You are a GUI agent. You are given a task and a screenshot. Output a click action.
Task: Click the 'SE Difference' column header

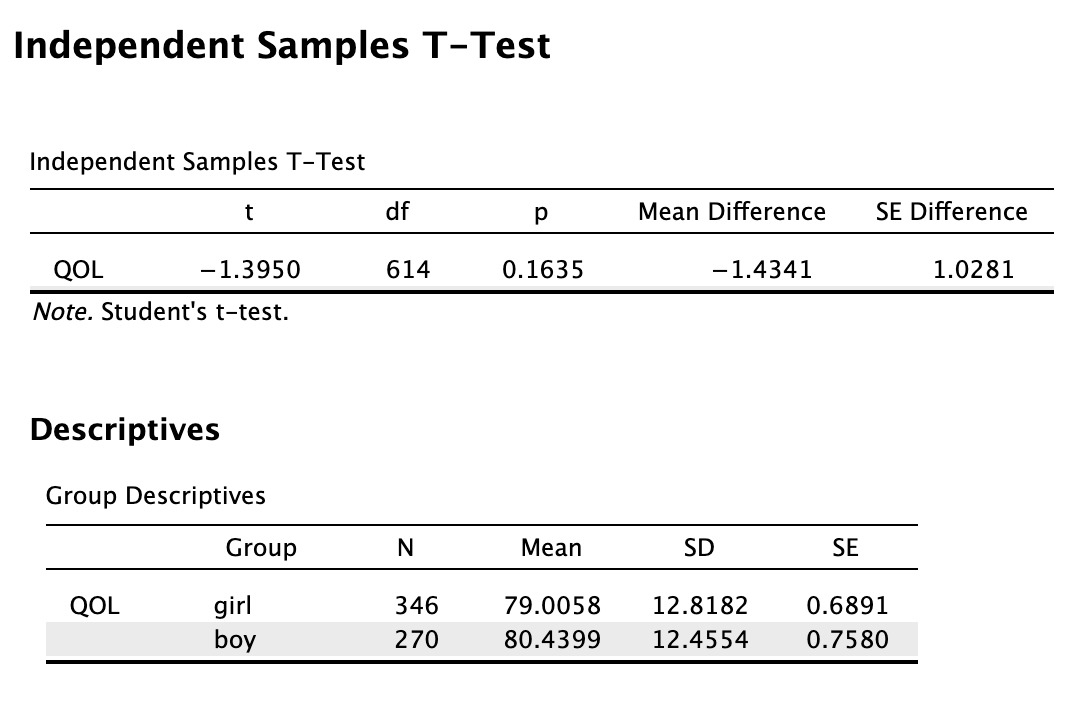[952, 211]
